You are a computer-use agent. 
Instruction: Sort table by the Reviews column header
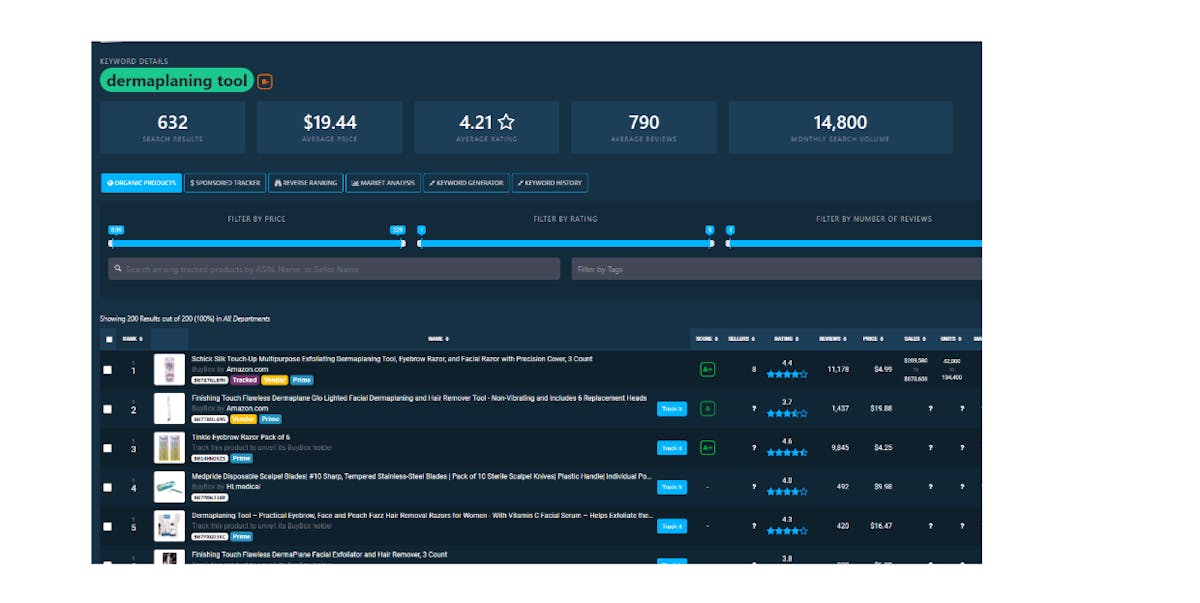coord(832,339)
